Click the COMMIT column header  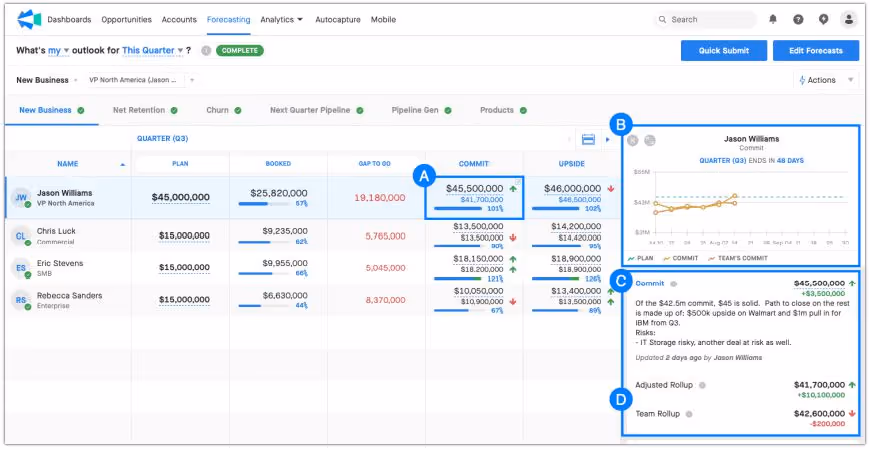[474, 164]
